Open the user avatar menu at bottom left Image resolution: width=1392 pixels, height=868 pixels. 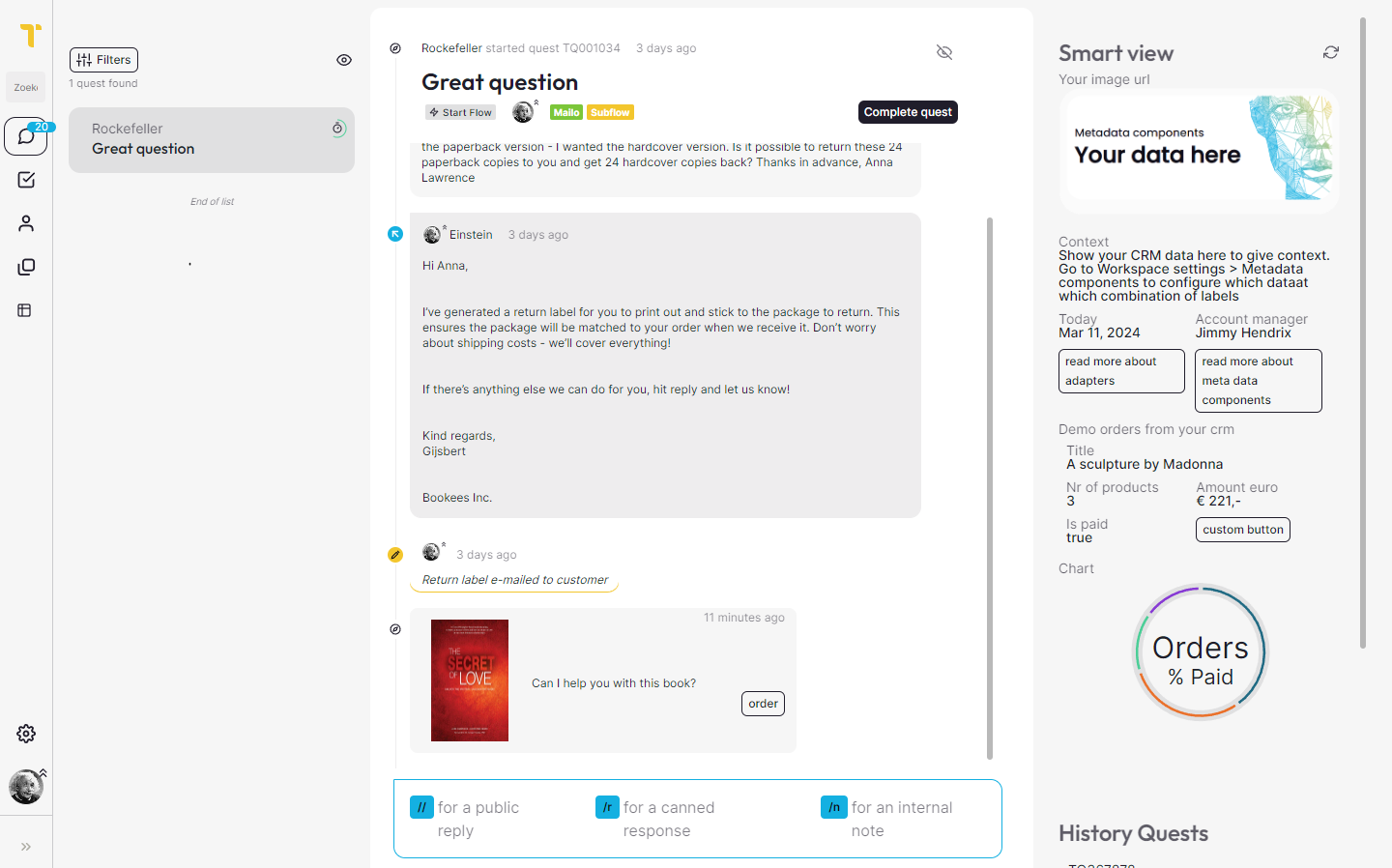[26, 787]
